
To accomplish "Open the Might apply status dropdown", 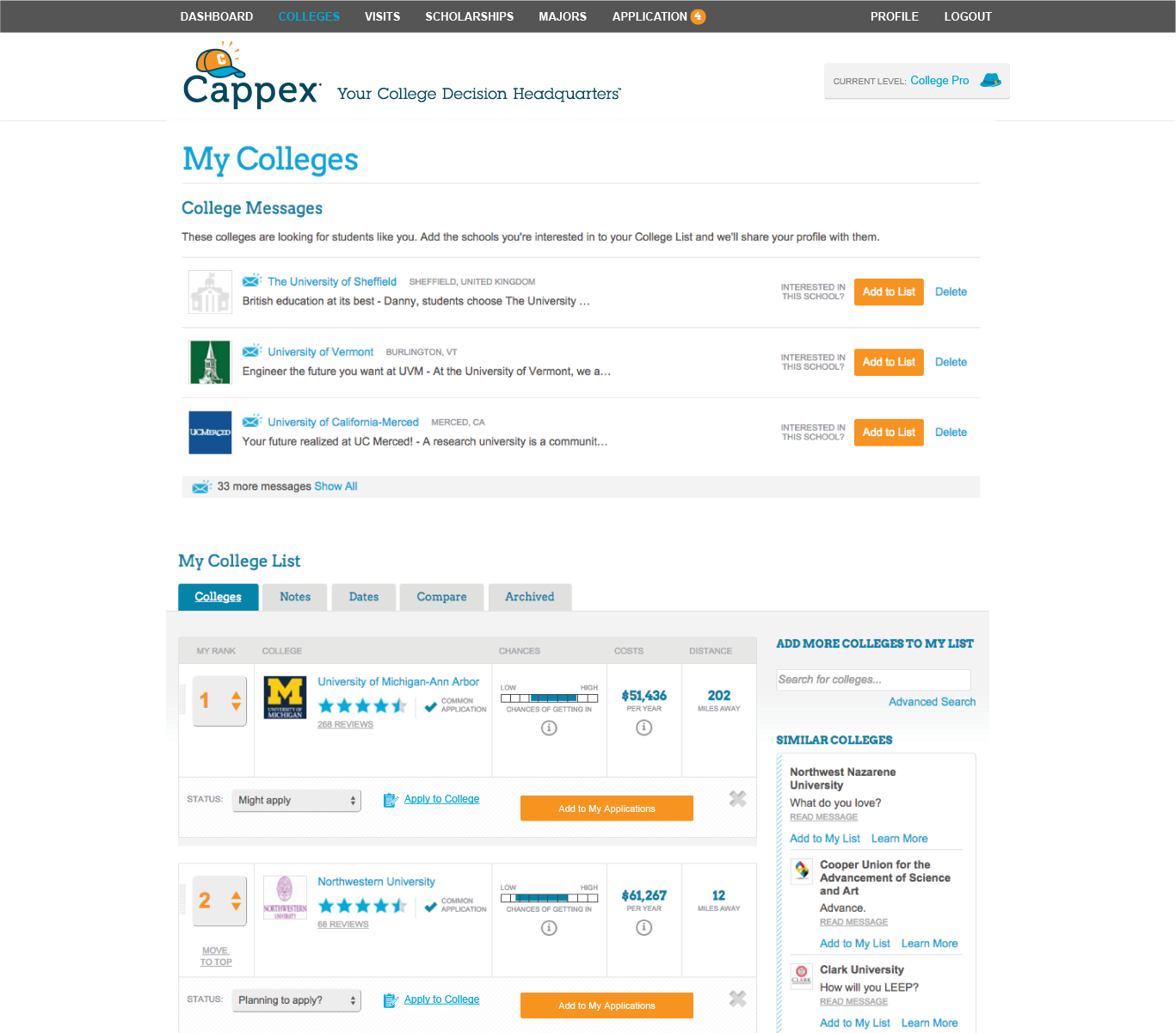I will [x=296, y=800].
